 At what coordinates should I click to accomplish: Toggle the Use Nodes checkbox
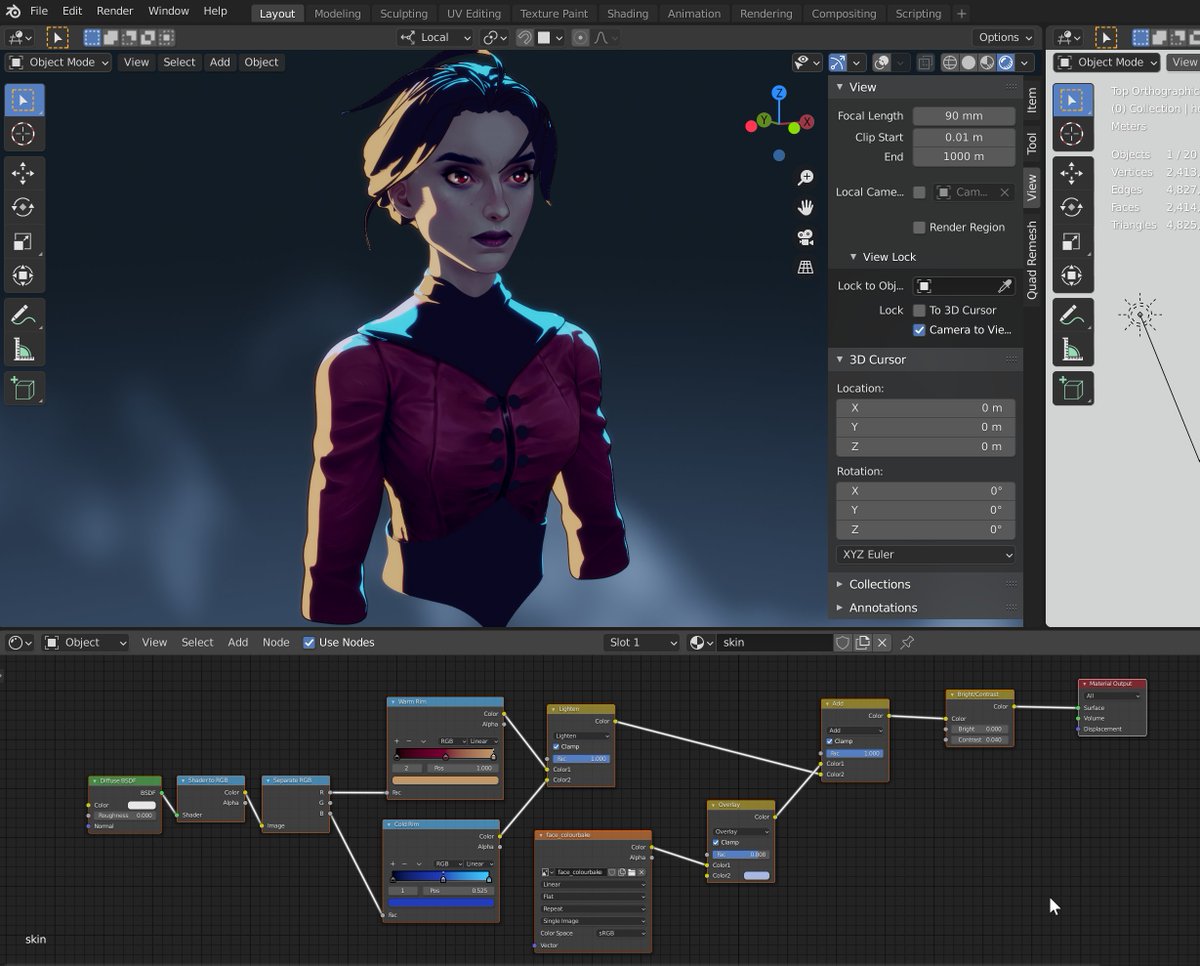[309, 642]
